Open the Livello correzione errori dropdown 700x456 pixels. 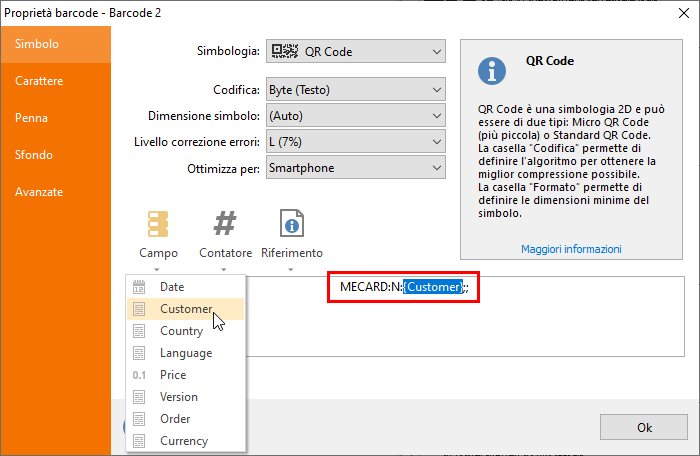coord(355,142)
